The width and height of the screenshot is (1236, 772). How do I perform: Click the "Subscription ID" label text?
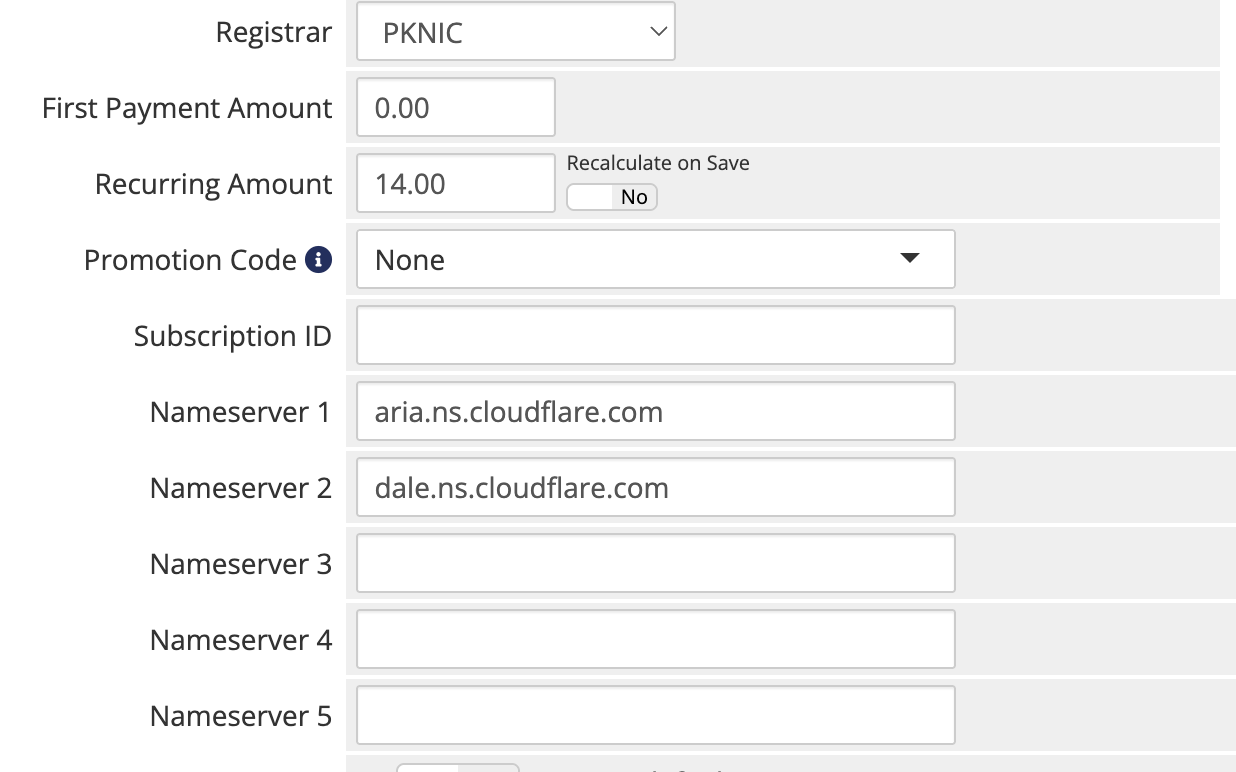click(x=232, y=336)
